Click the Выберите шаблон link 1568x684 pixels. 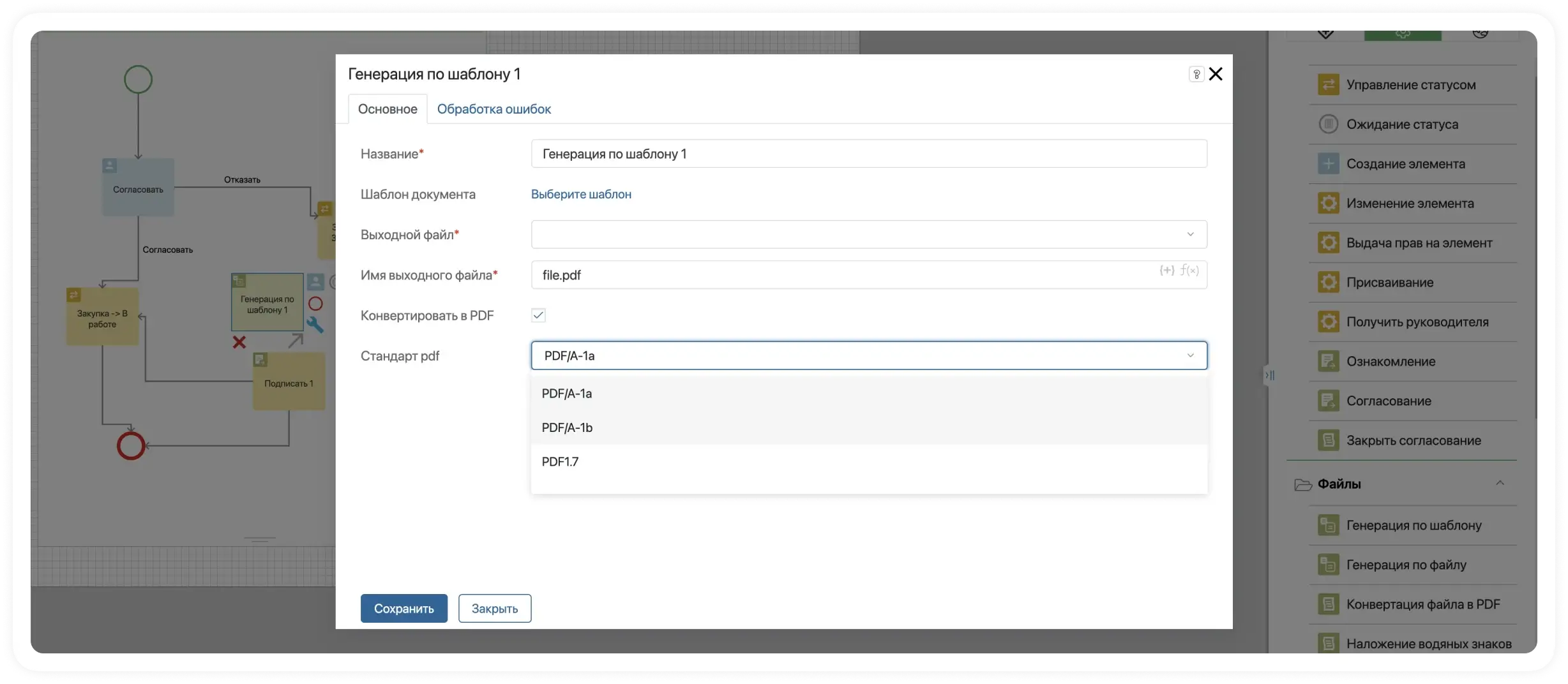pos(581,194)
